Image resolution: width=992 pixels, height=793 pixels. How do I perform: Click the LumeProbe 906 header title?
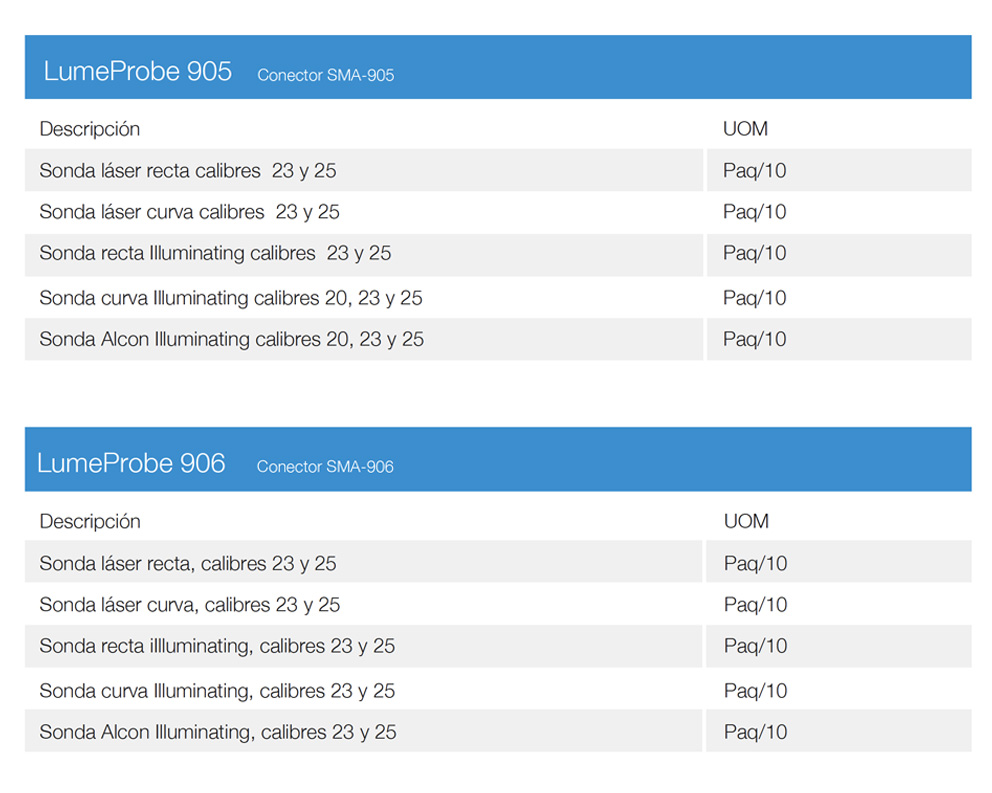click(x=131, y=463)
